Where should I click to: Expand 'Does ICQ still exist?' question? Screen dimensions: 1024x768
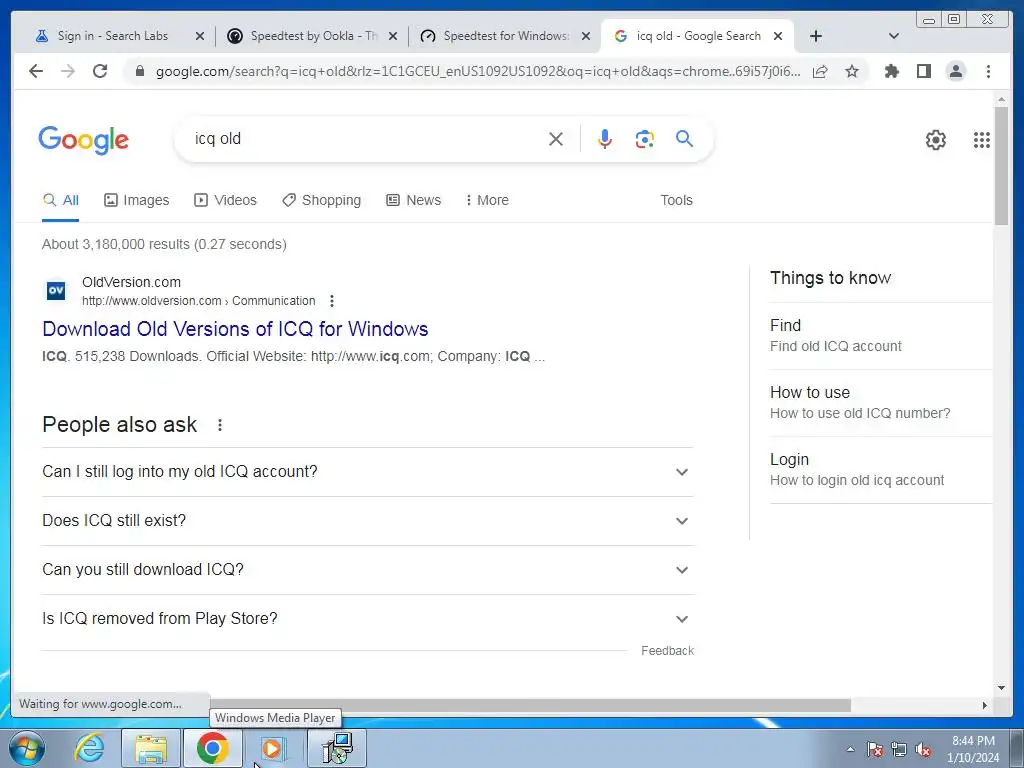367,520
